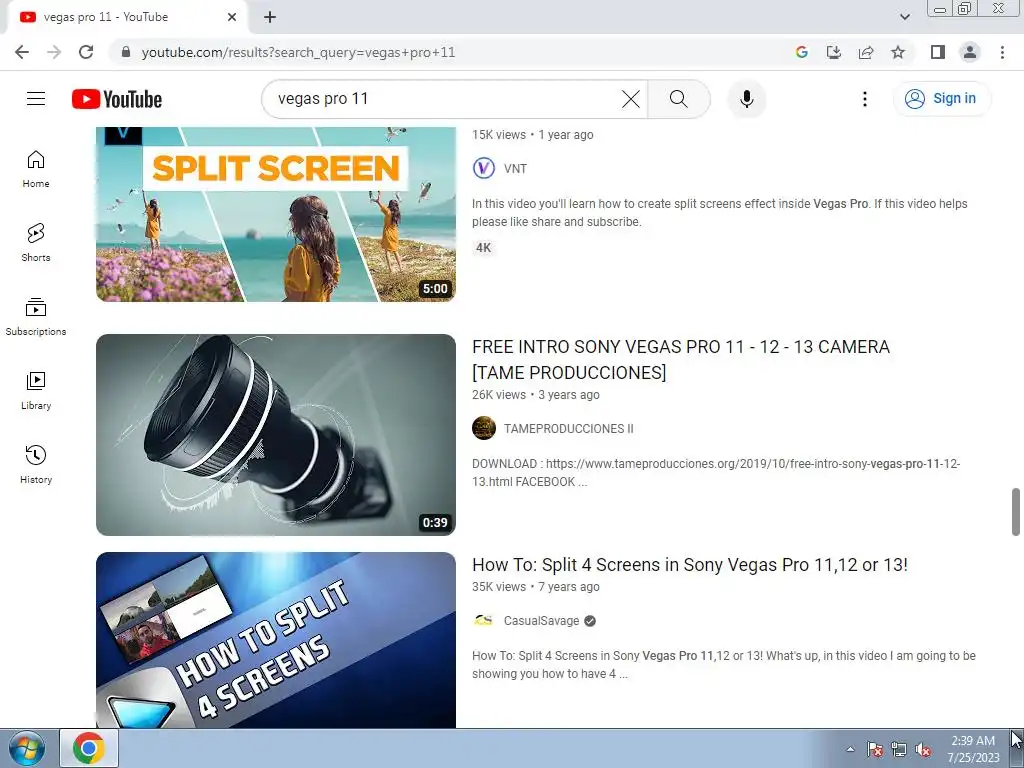1024x768 pixels.
Task: Click the Action Center flag tray icon
Action: coord(875,750)
